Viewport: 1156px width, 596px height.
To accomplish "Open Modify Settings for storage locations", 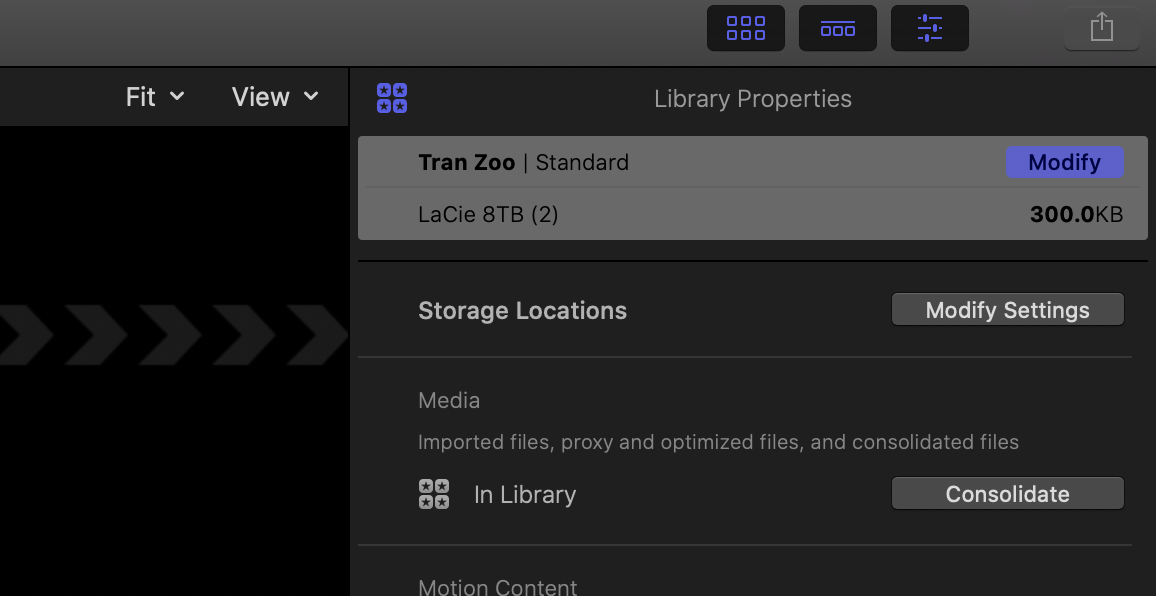I will [x=1007, y=310].
